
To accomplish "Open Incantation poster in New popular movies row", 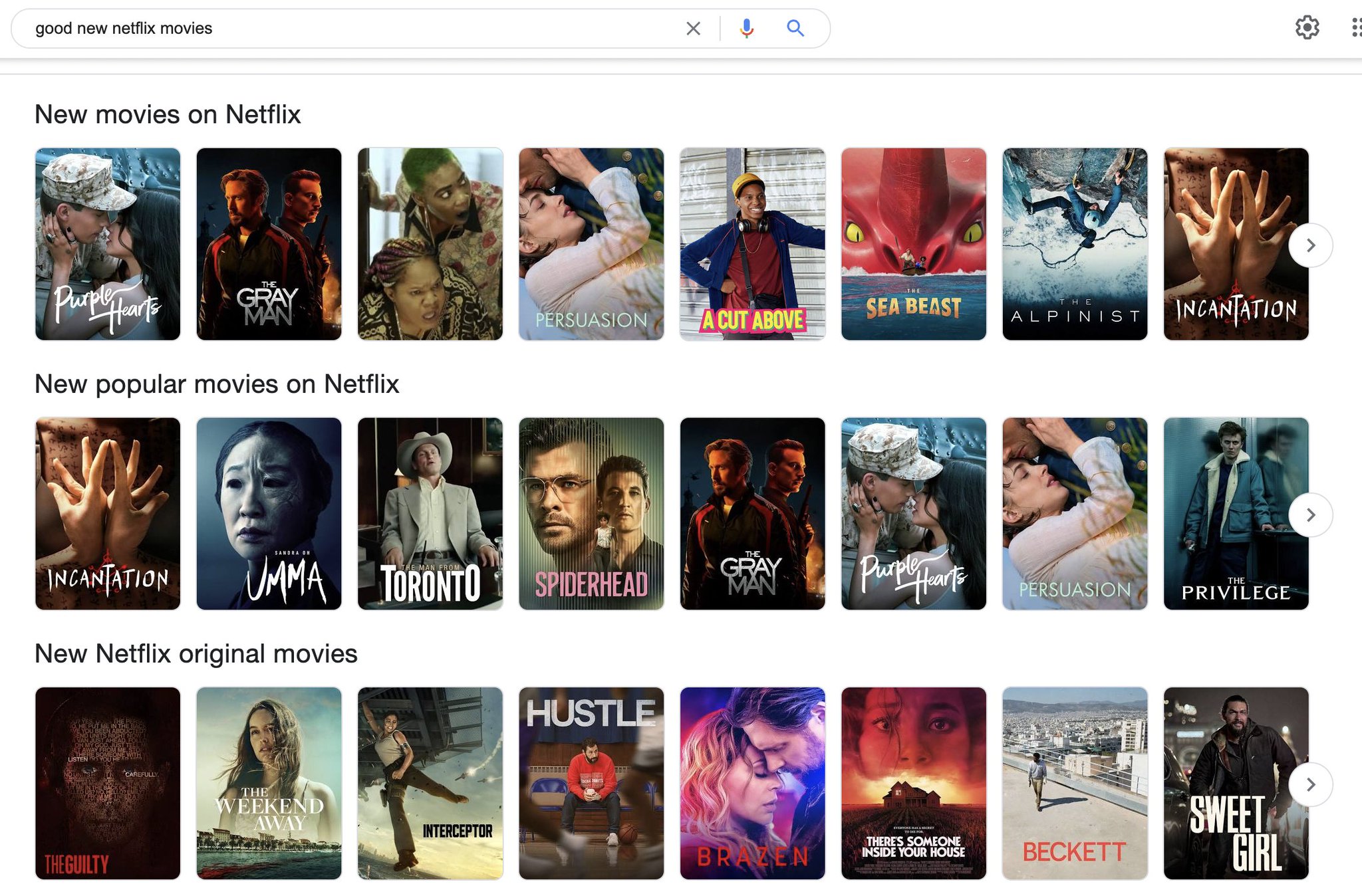I will pyautogui.click(x=108, y=514).
